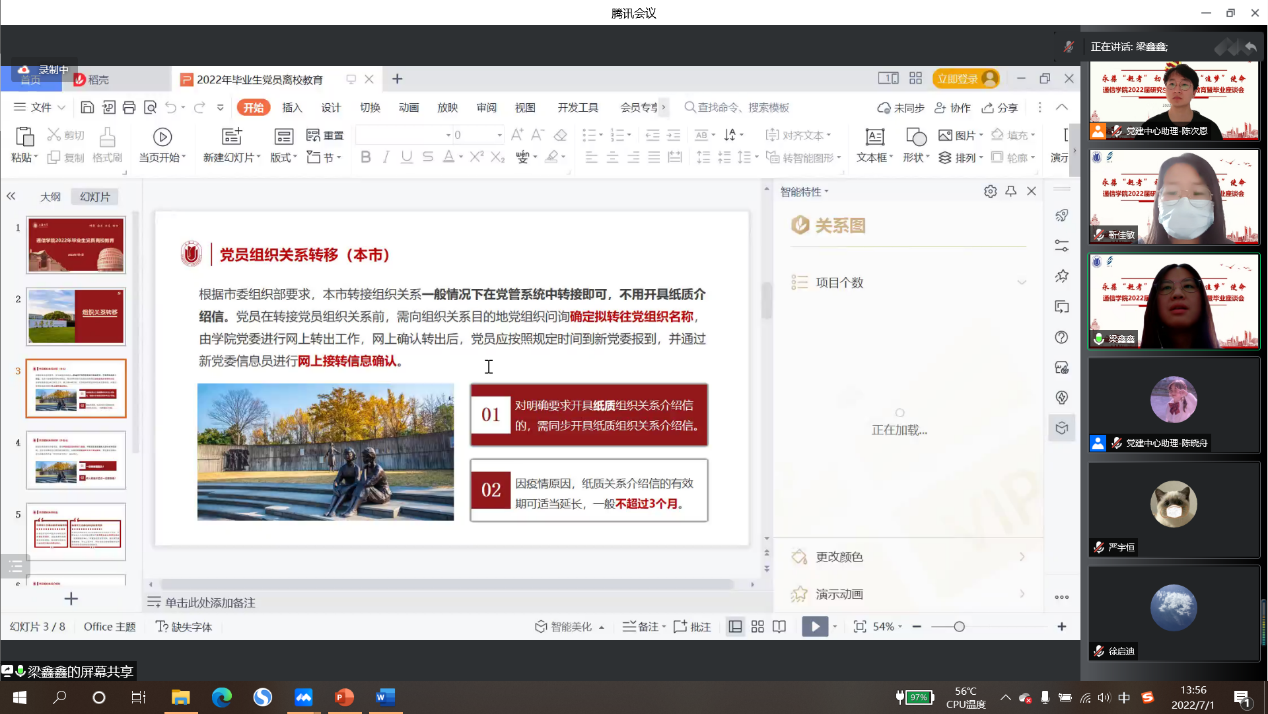Open settings gear in 智能特性 panel
1268x714 pixels.
coord(990,191)
